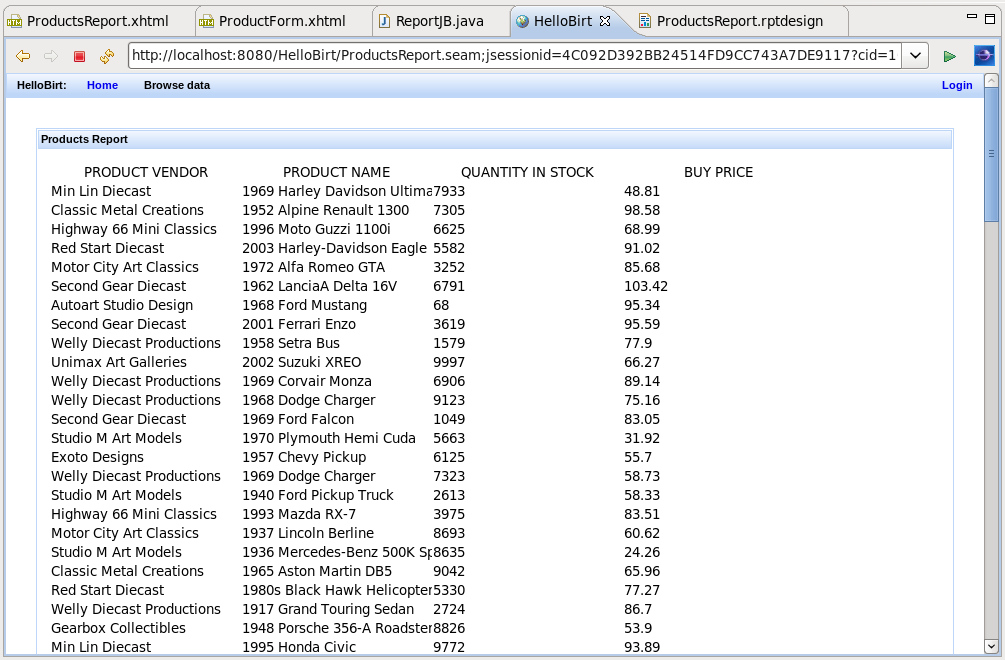
Task: Go back with the browser back arrow
Action: coord(23,56)
